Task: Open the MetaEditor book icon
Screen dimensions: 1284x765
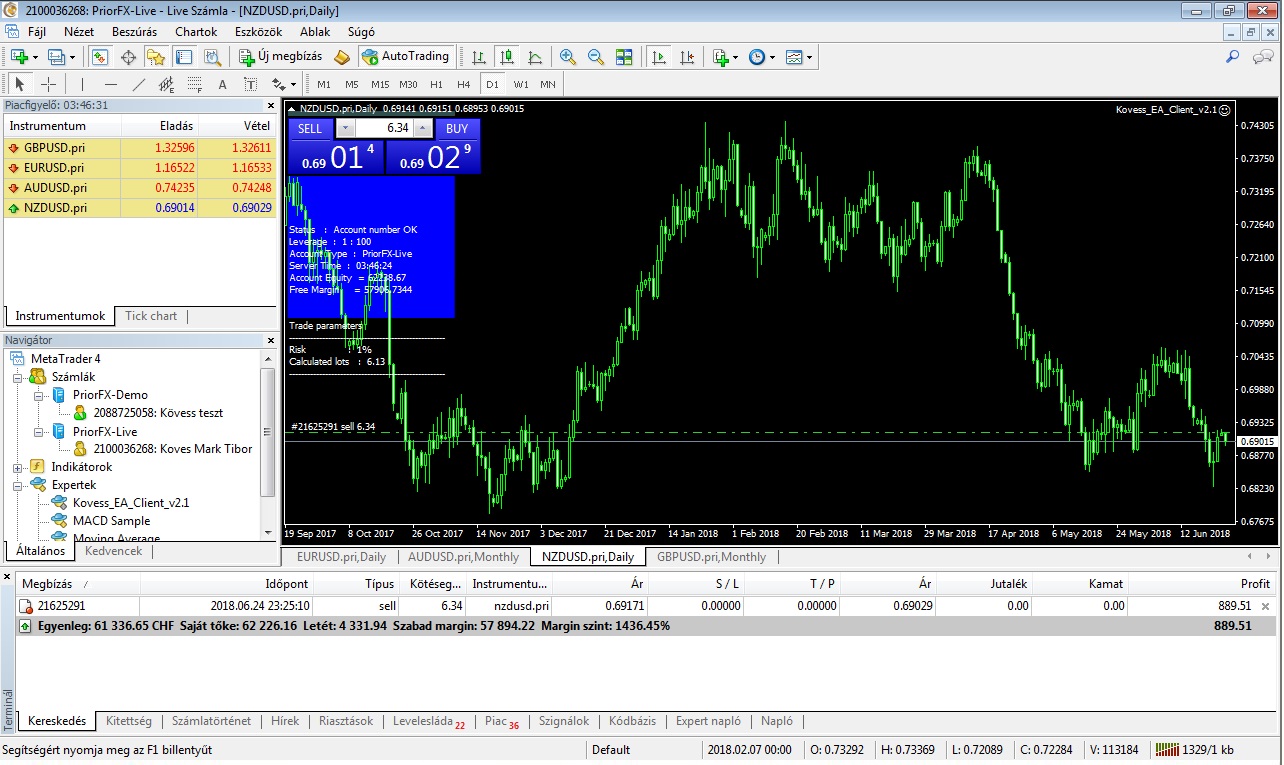Action: tap(342, 57)
